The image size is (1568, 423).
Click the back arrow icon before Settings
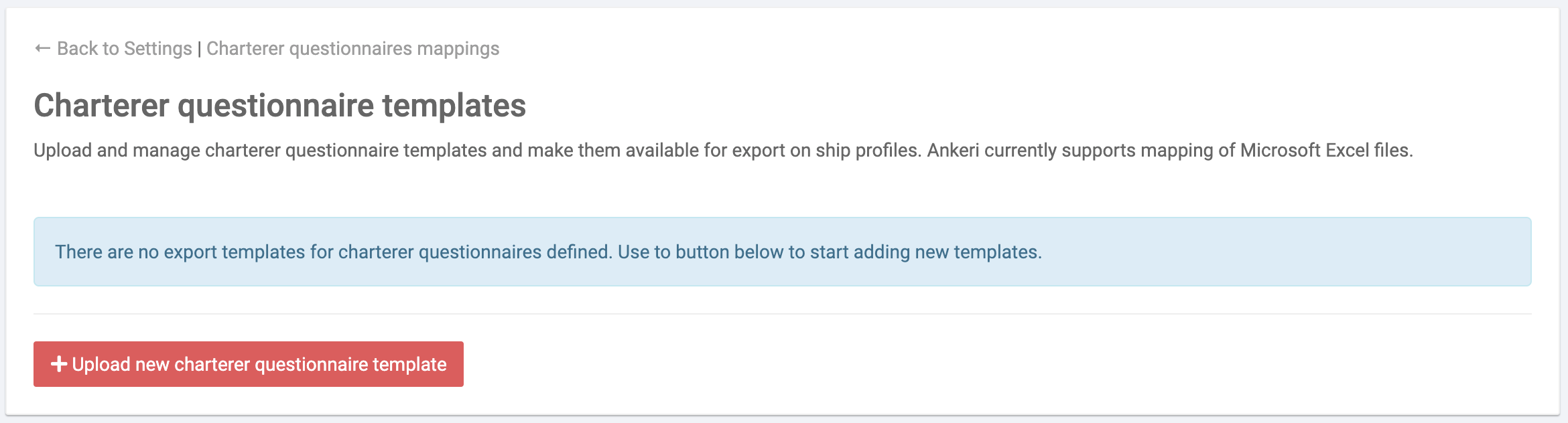pos(42,48)
